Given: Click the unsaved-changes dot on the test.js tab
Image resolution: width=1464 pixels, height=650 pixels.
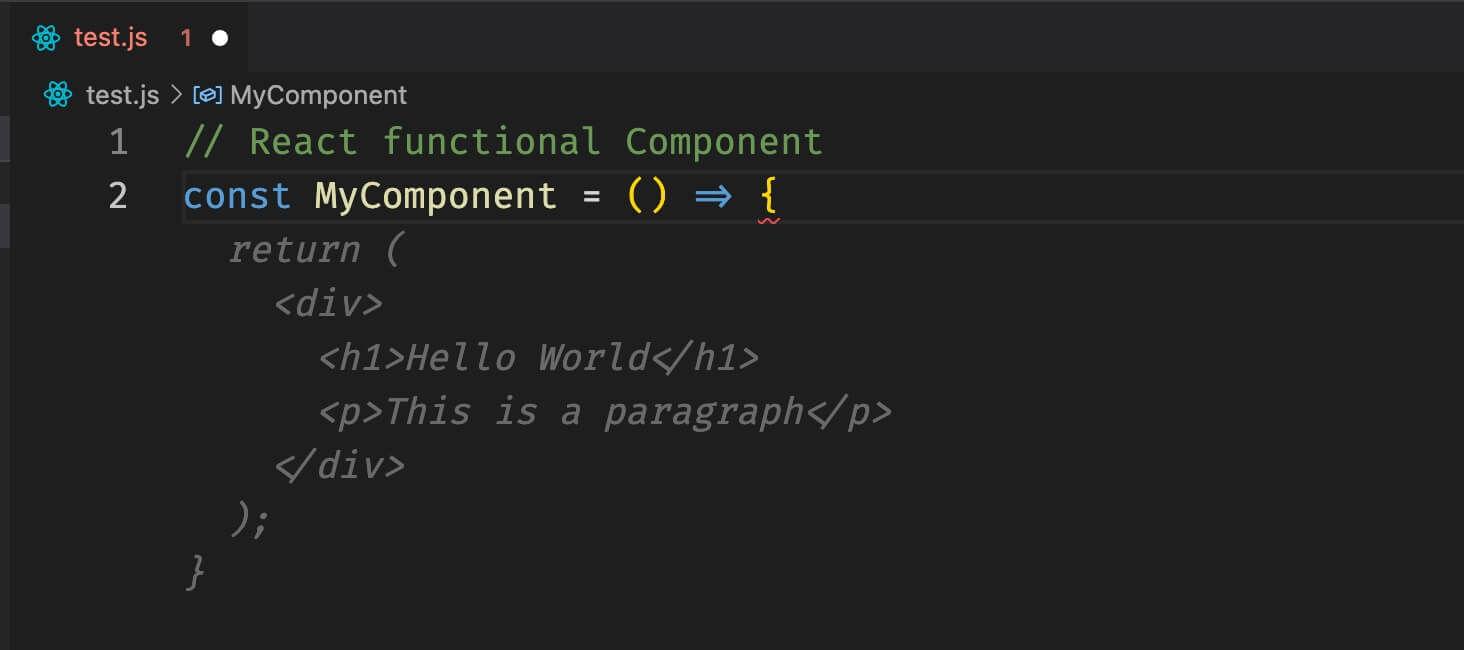Looking at the screenshot, I should coord(220,38).
